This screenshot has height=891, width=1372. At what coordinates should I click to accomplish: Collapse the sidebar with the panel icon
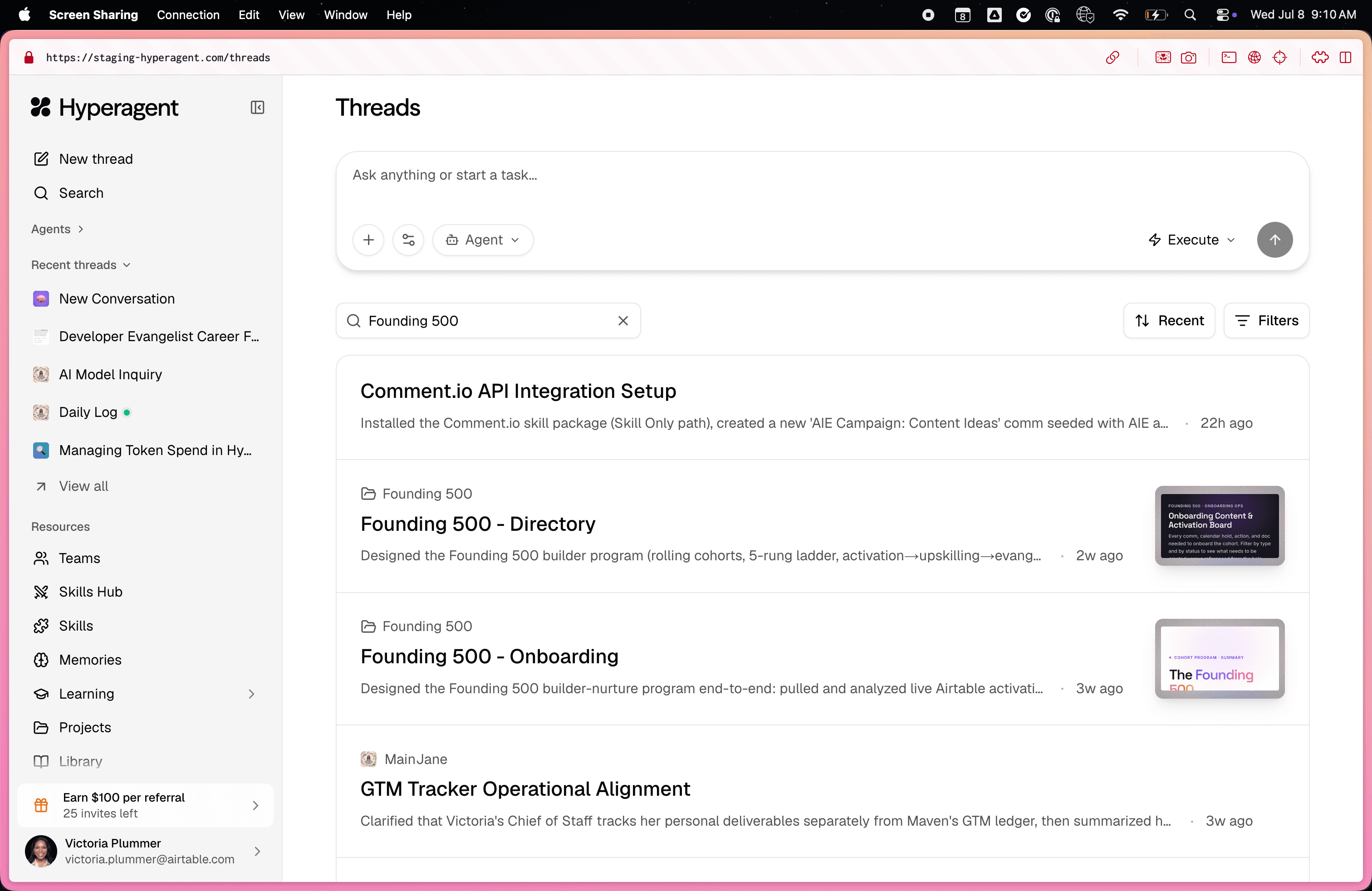point(257,107)
